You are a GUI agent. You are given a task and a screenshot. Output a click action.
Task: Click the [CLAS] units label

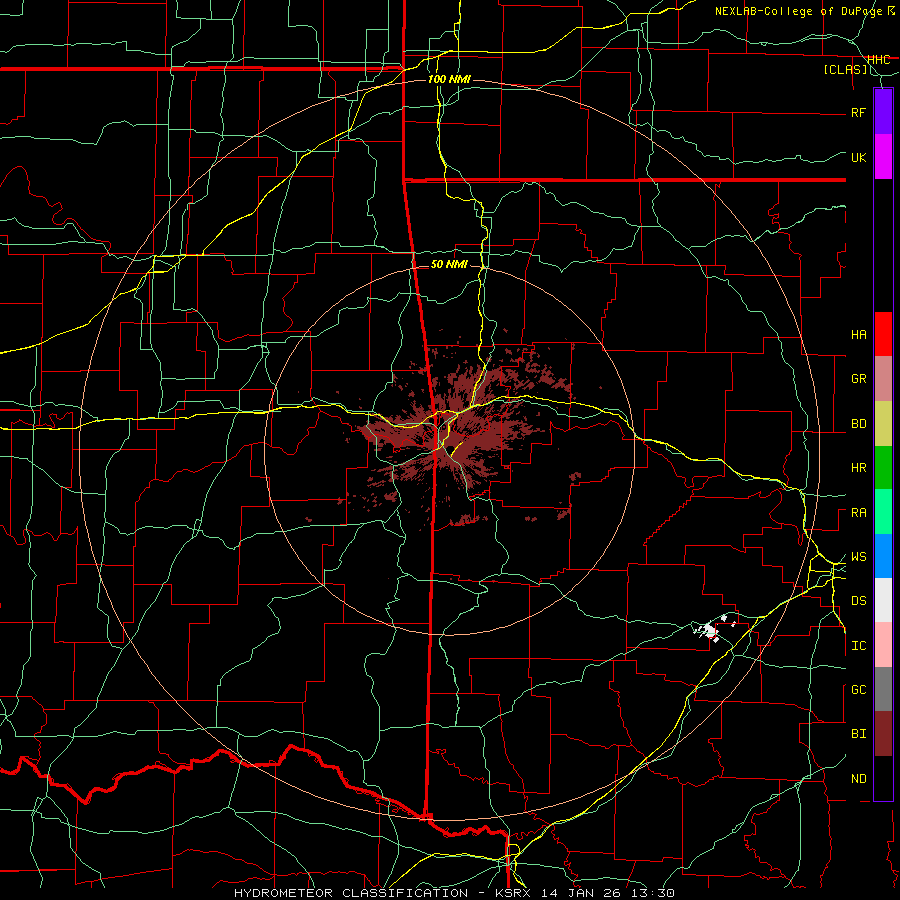pos(845,70)
